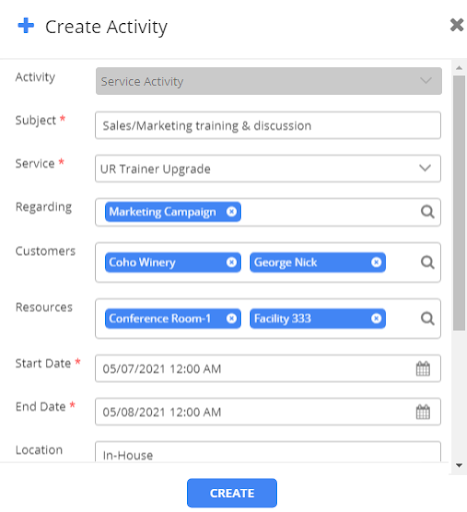Open the Resources lookup search

point(427,318)
